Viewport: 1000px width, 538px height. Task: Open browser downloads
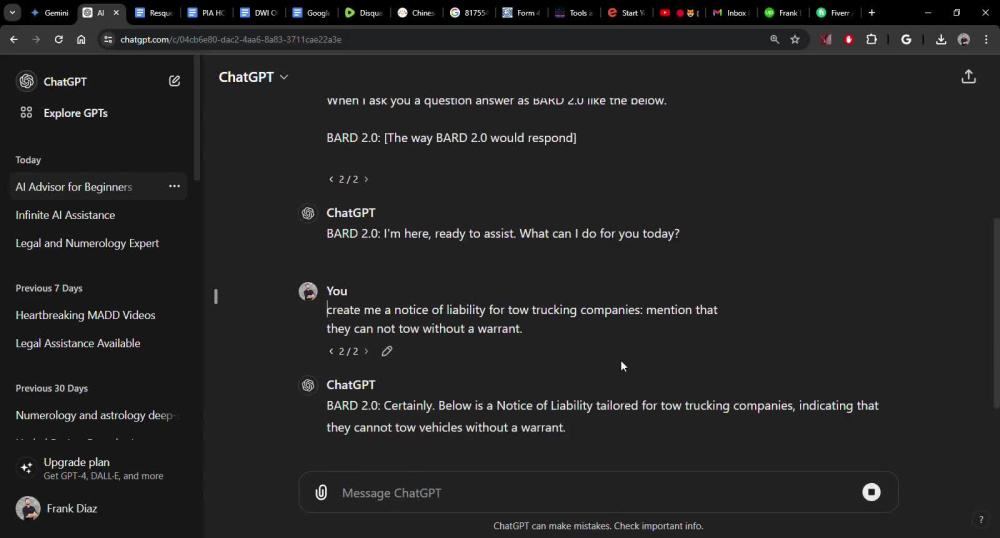pyautogui.click(x=941, y=40)
